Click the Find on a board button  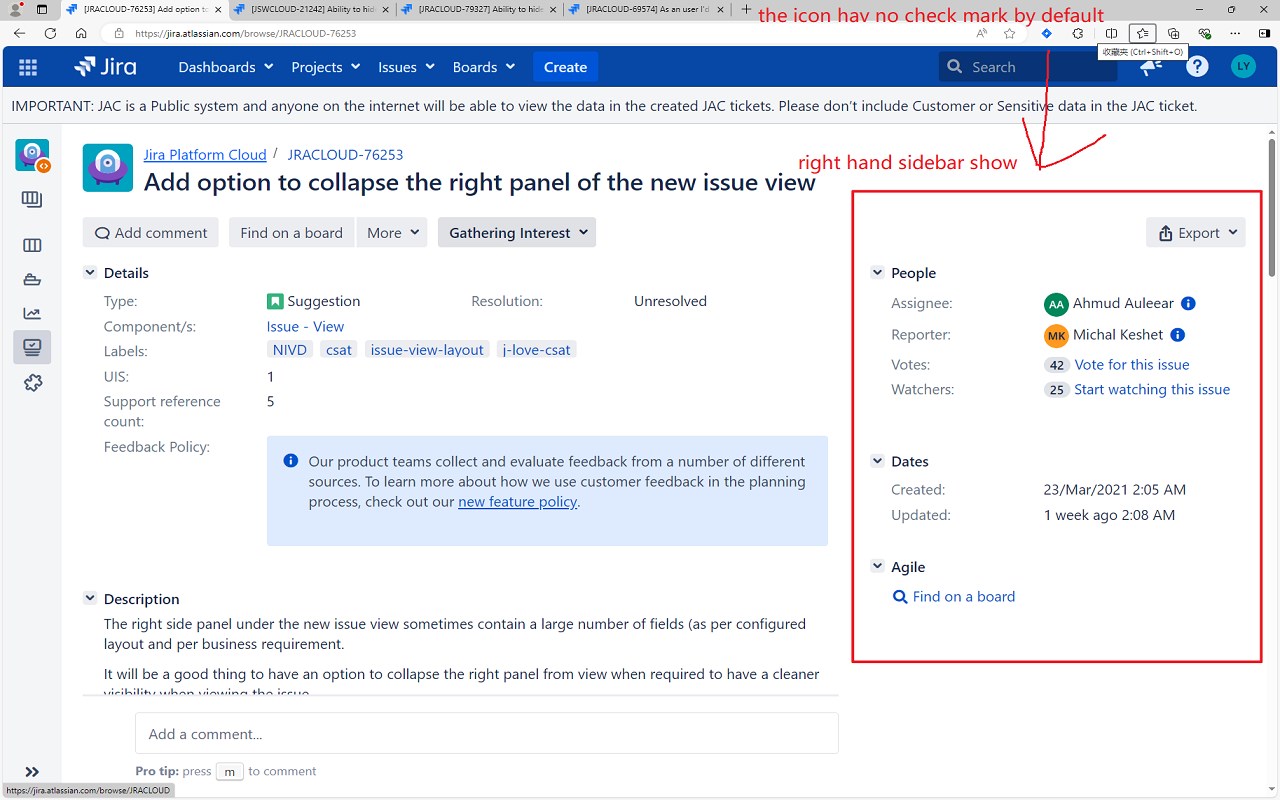click(292, 233)
